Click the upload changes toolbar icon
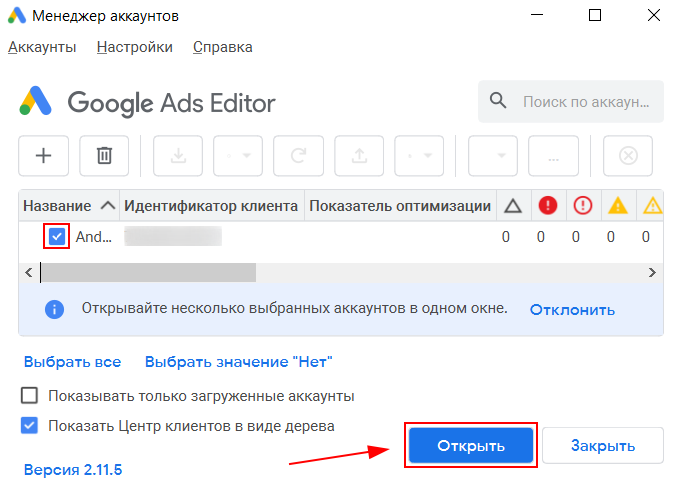Viewport: 681px width, 491px height. pyautogui.click(x=359, y=155)
